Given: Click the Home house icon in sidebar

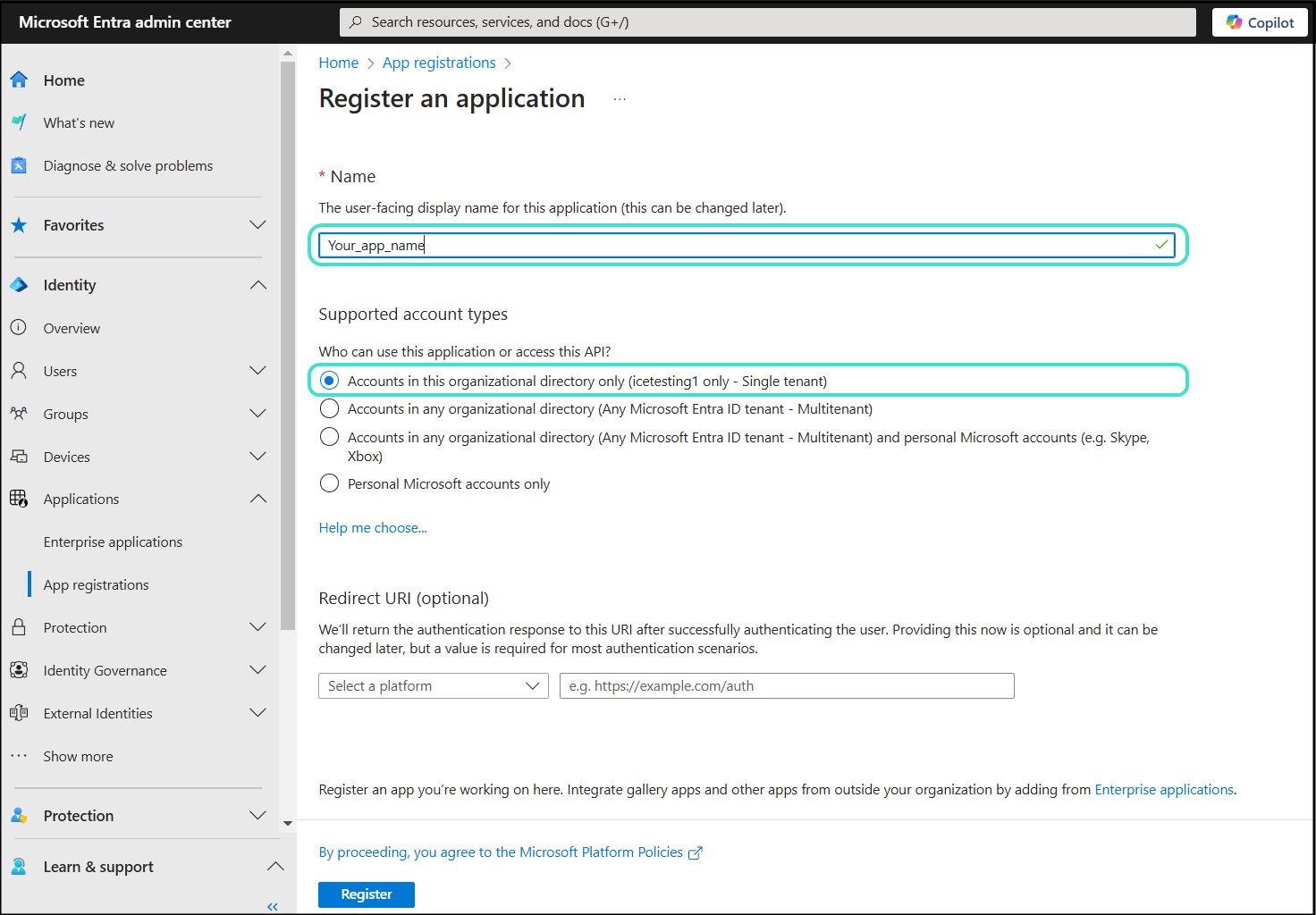Looking at the screenshot, I should (19, 80).
